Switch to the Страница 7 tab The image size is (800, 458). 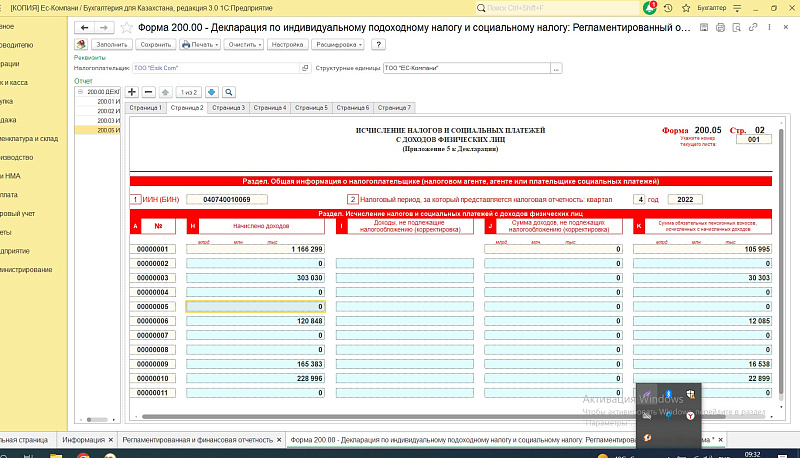coord(395,107)
